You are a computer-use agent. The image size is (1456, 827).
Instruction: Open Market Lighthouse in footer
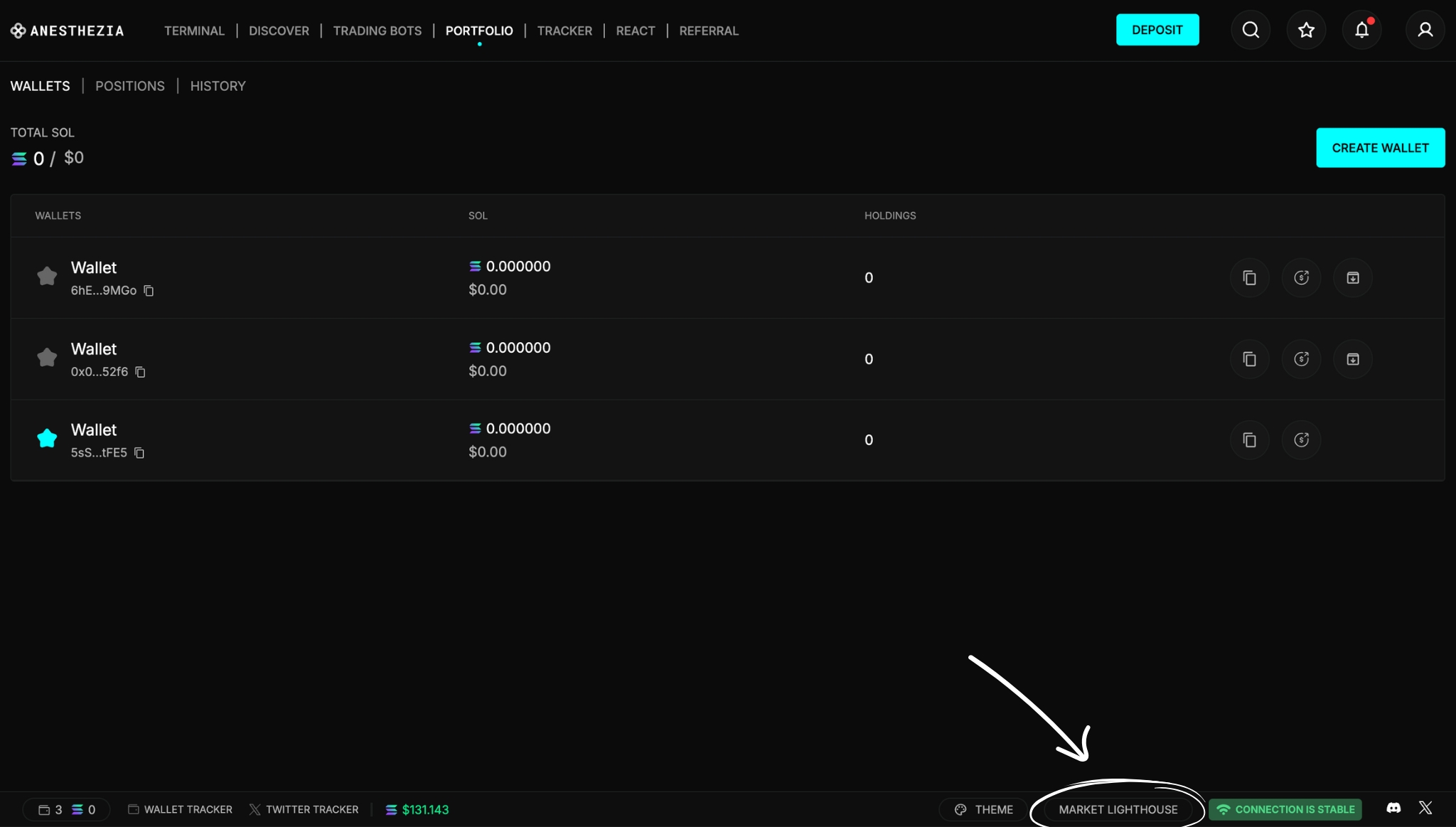tap(1118, 809)
